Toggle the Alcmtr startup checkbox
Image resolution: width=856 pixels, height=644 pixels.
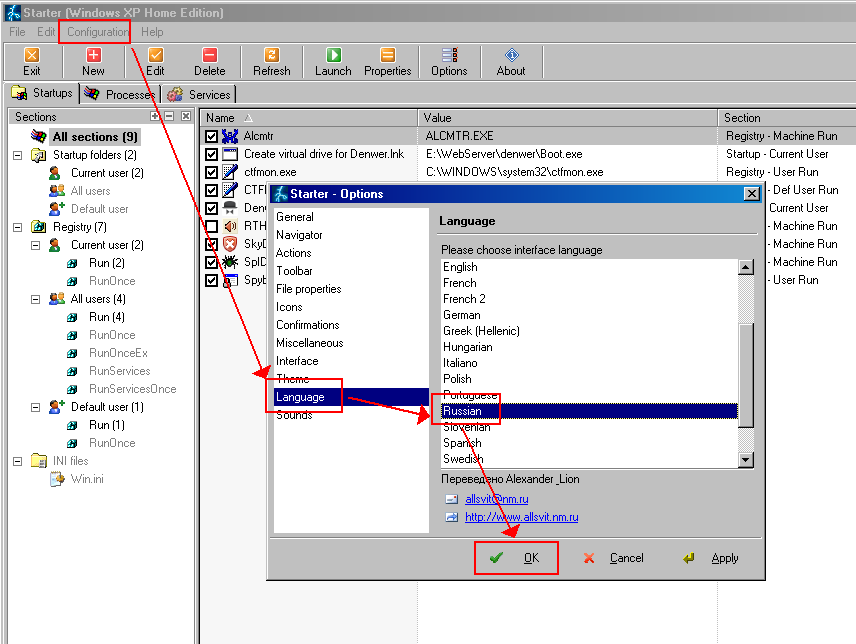pyautogui.click(x=212, y=136)
